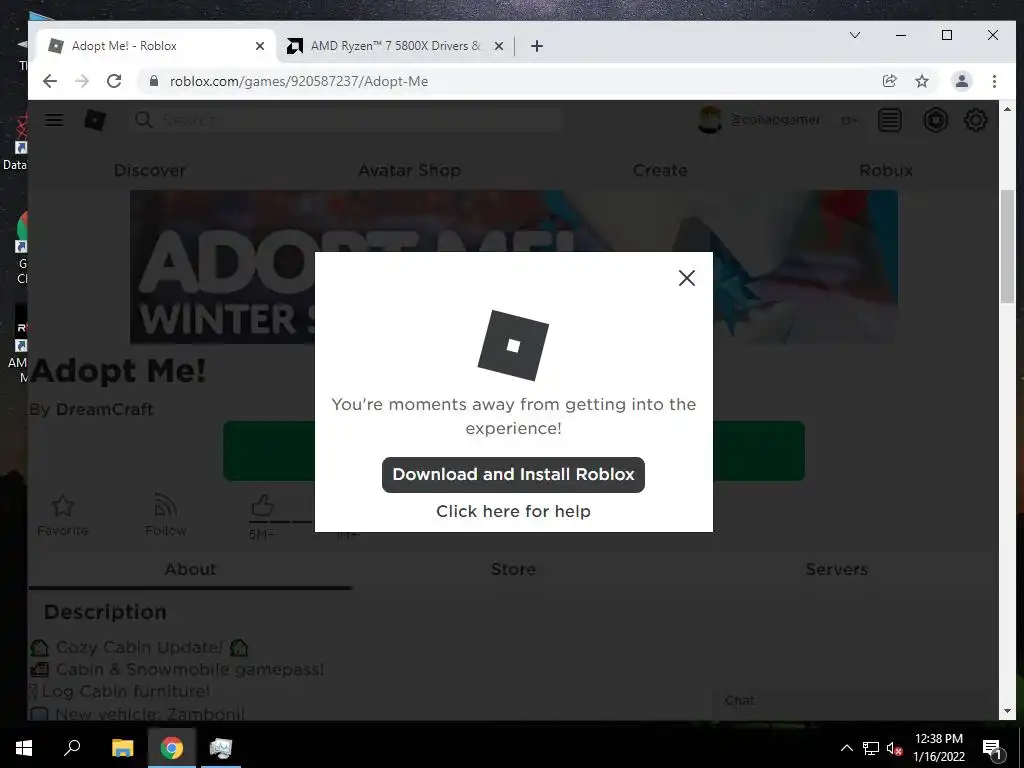
Task: Go to Discover section
Action: (x=150, y=170)
